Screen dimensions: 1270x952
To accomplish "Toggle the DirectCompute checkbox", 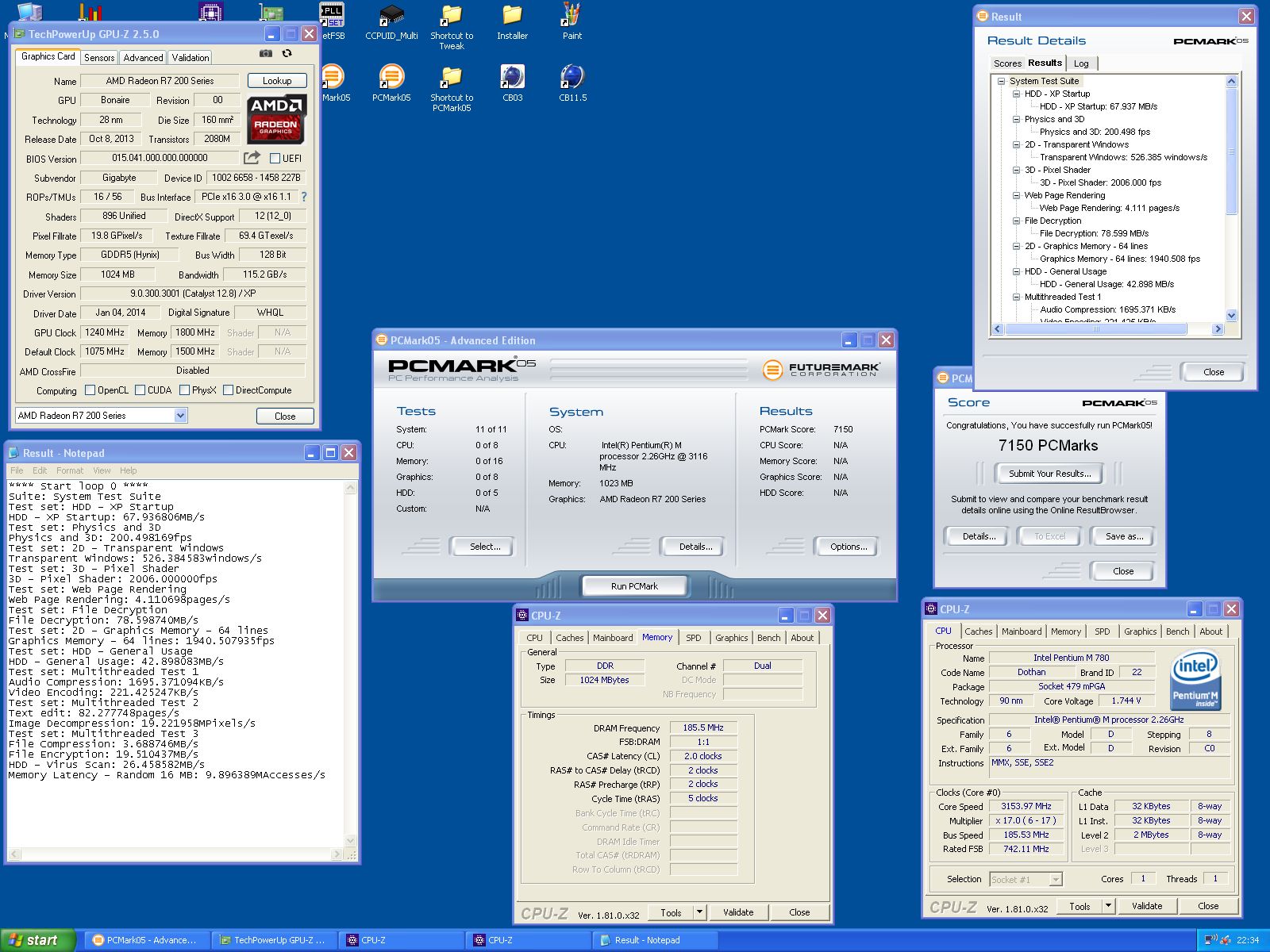I will click(228, 390).
